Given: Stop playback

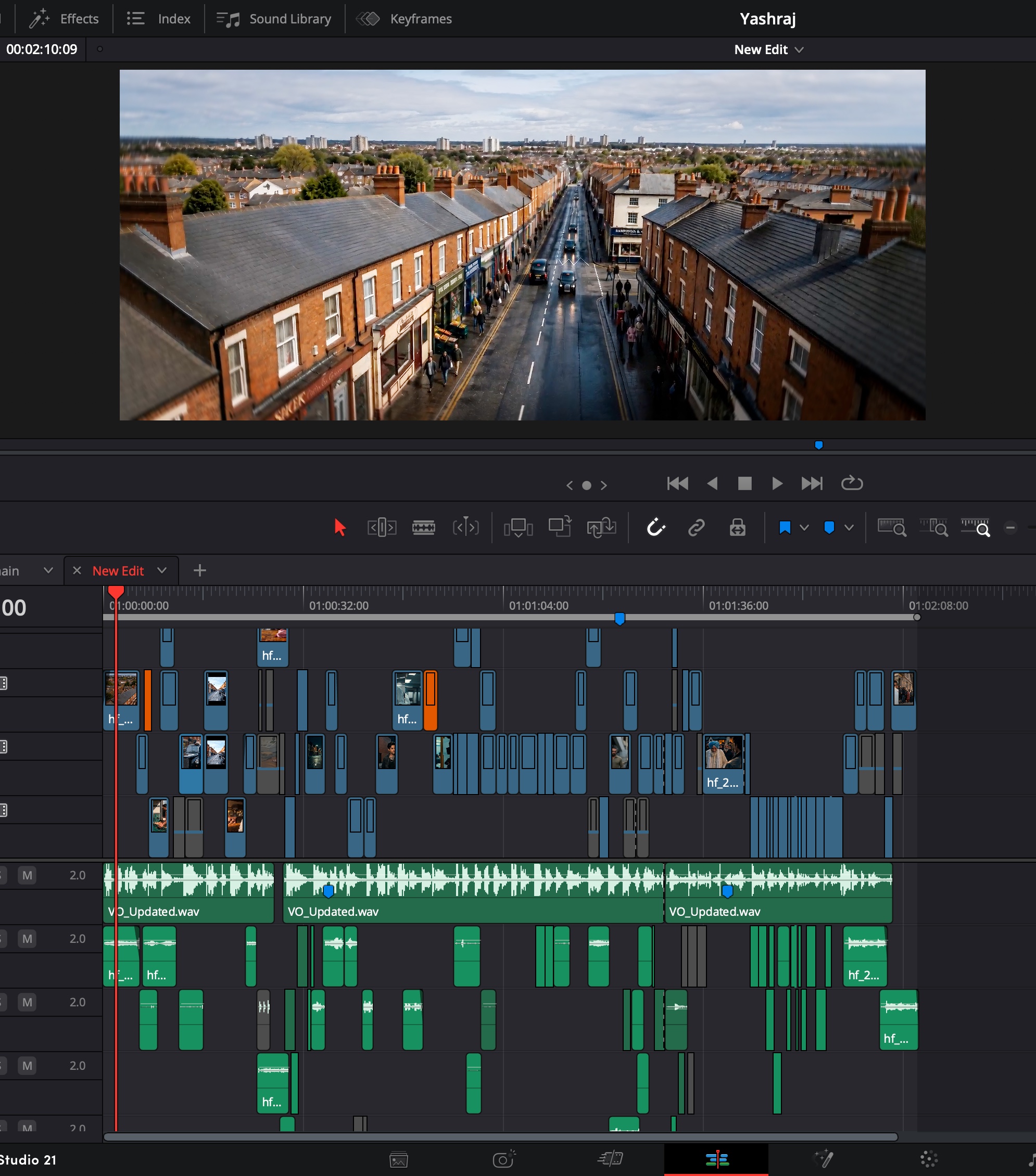Looking at the screenshot, I should click(x=745, y=483).
